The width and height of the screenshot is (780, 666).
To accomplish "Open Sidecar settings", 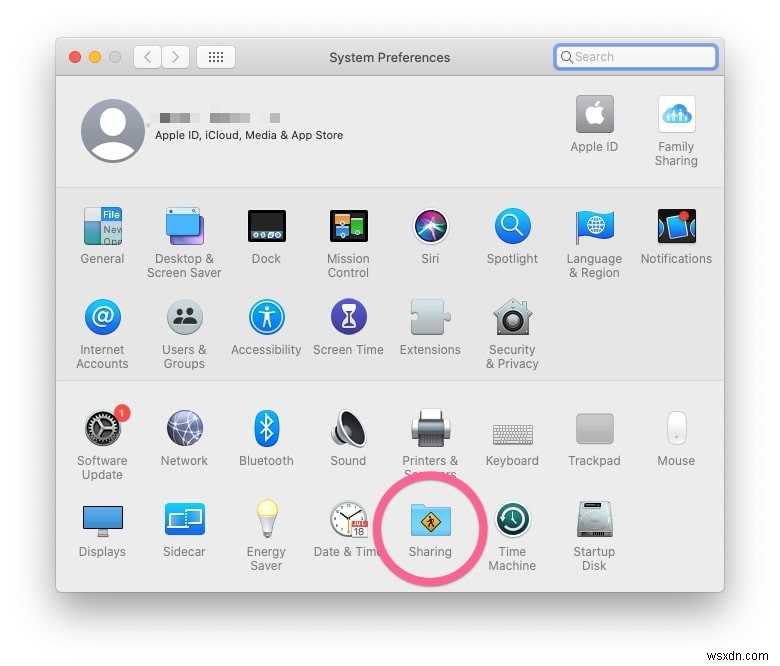I will coord(184,519).
